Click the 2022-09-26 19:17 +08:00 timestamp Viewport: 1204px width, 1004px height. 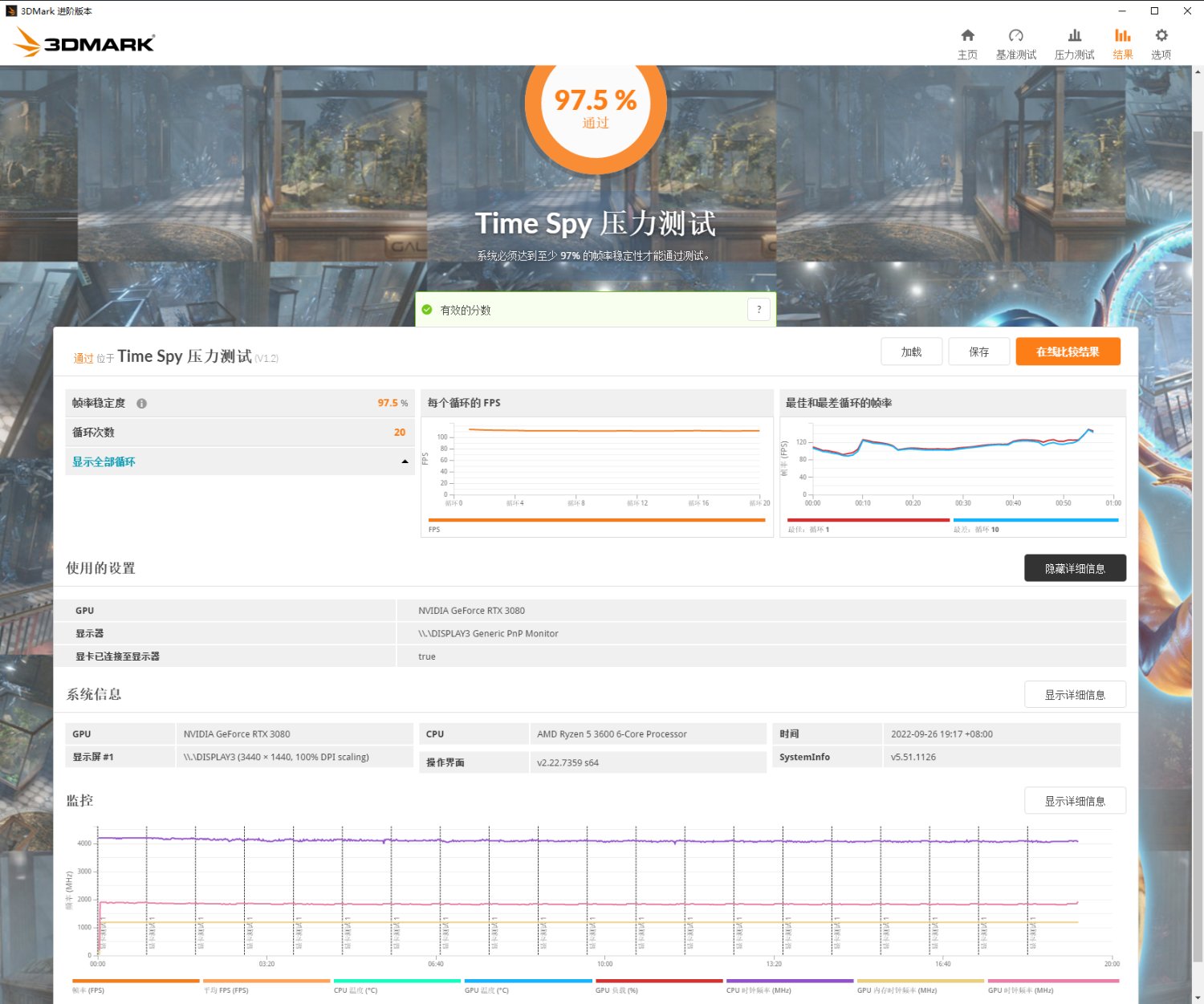click(942, 734)
